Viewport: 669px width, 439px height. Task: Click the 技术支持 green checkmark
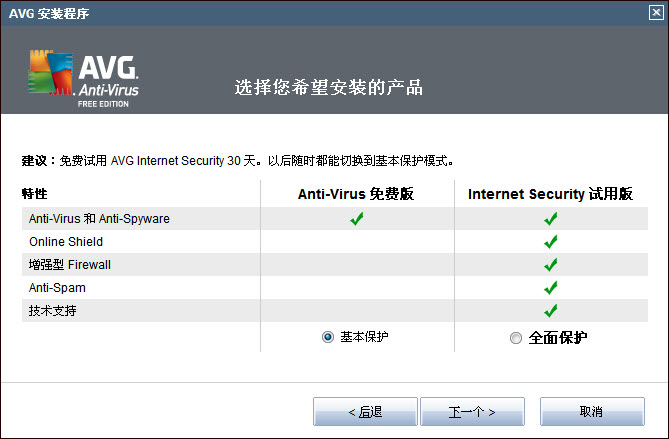pos(550,311)
